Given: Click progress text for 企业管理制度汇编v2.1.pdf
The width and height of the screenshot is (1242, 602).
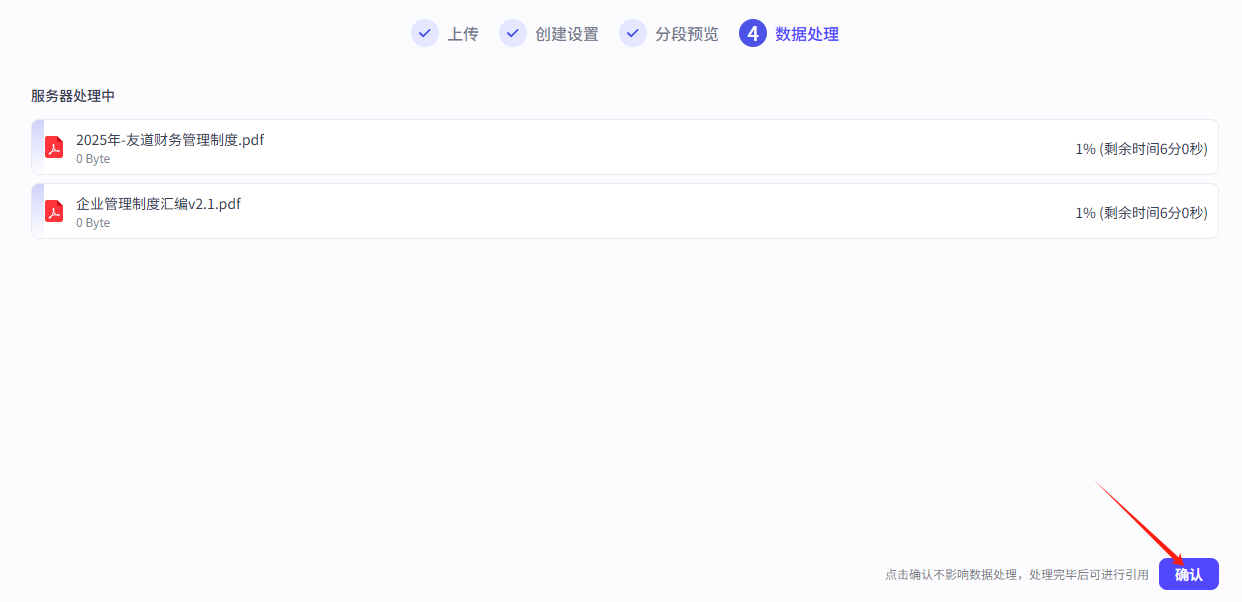Looking at the screenshot, I should click(1141, 213).
